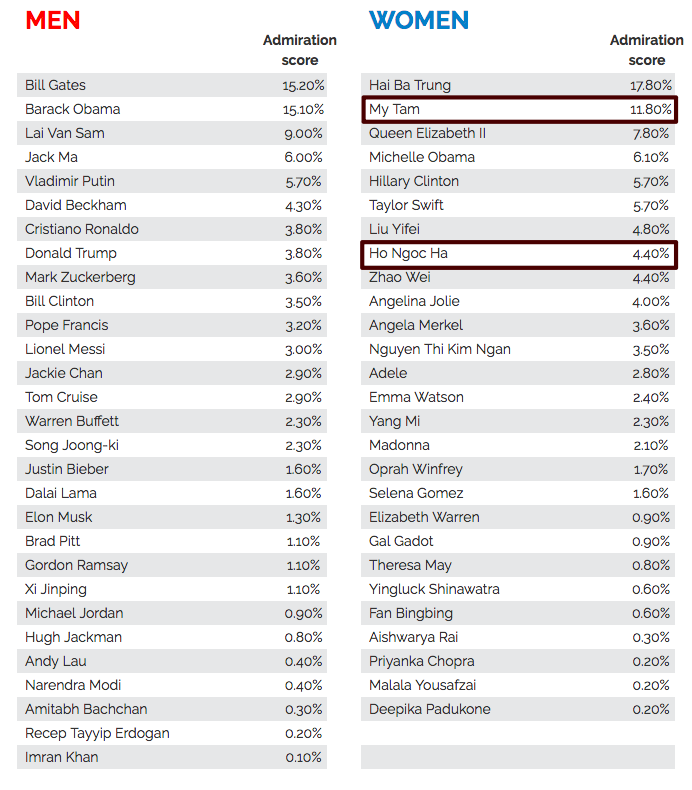The image size is (692, 790).
Task: Select the Lai Van Sam row
Action: click(x=172, y=133)
